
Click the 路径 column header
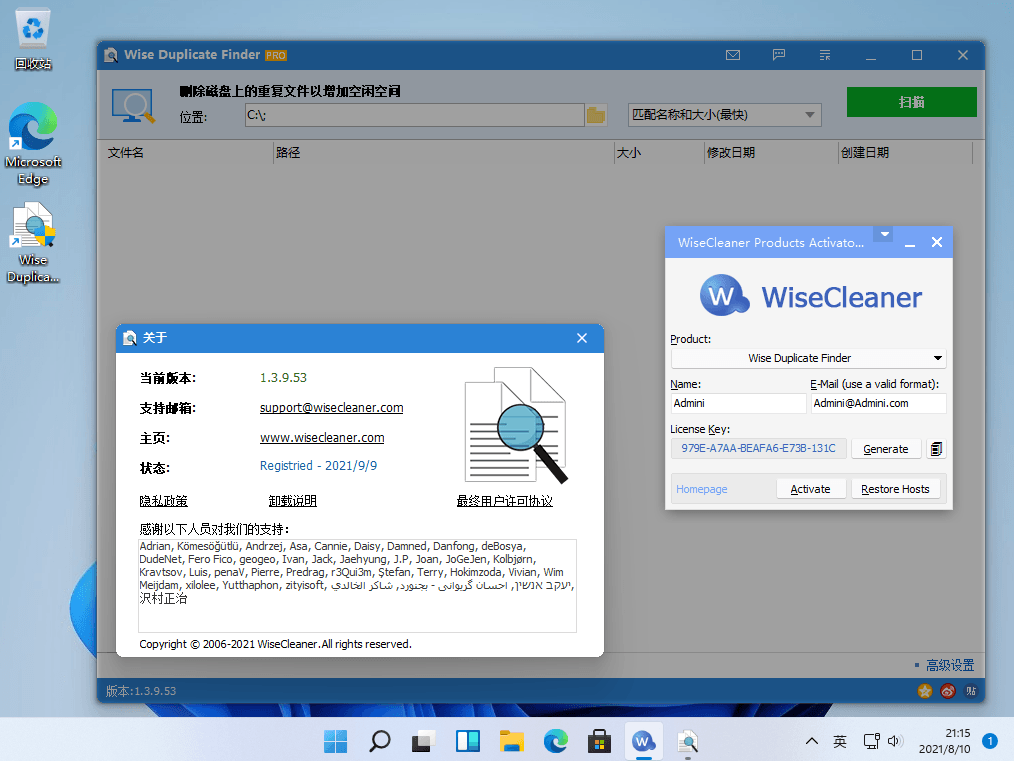coord(288,153)
